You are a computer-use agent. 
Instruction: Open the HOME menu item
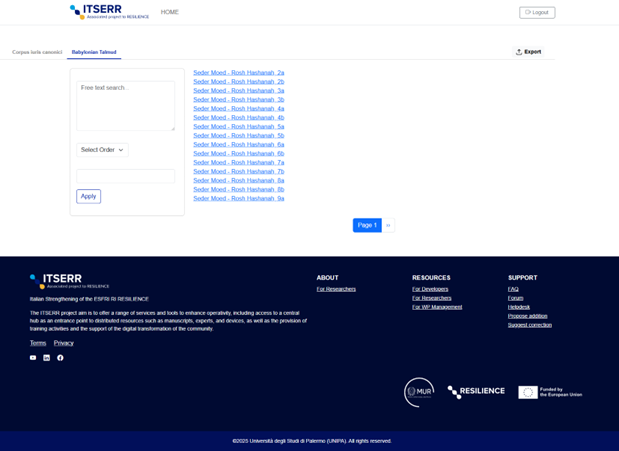[170, 12]
